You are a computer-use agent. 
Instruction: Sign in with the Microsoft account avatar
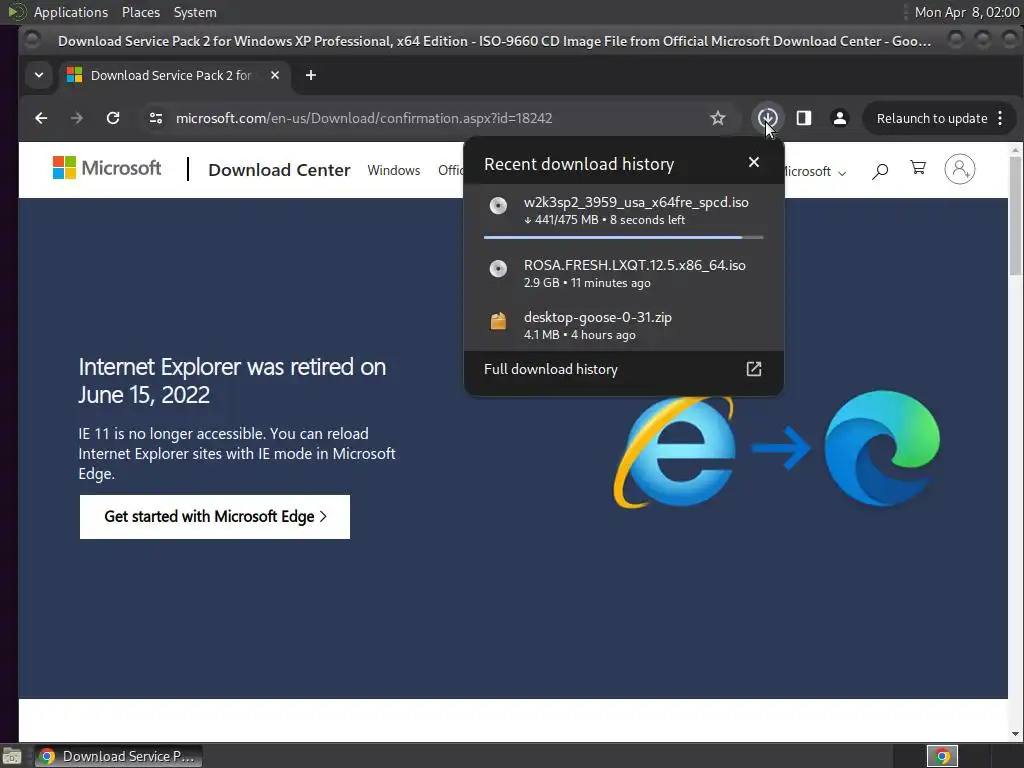pos(959,169)
